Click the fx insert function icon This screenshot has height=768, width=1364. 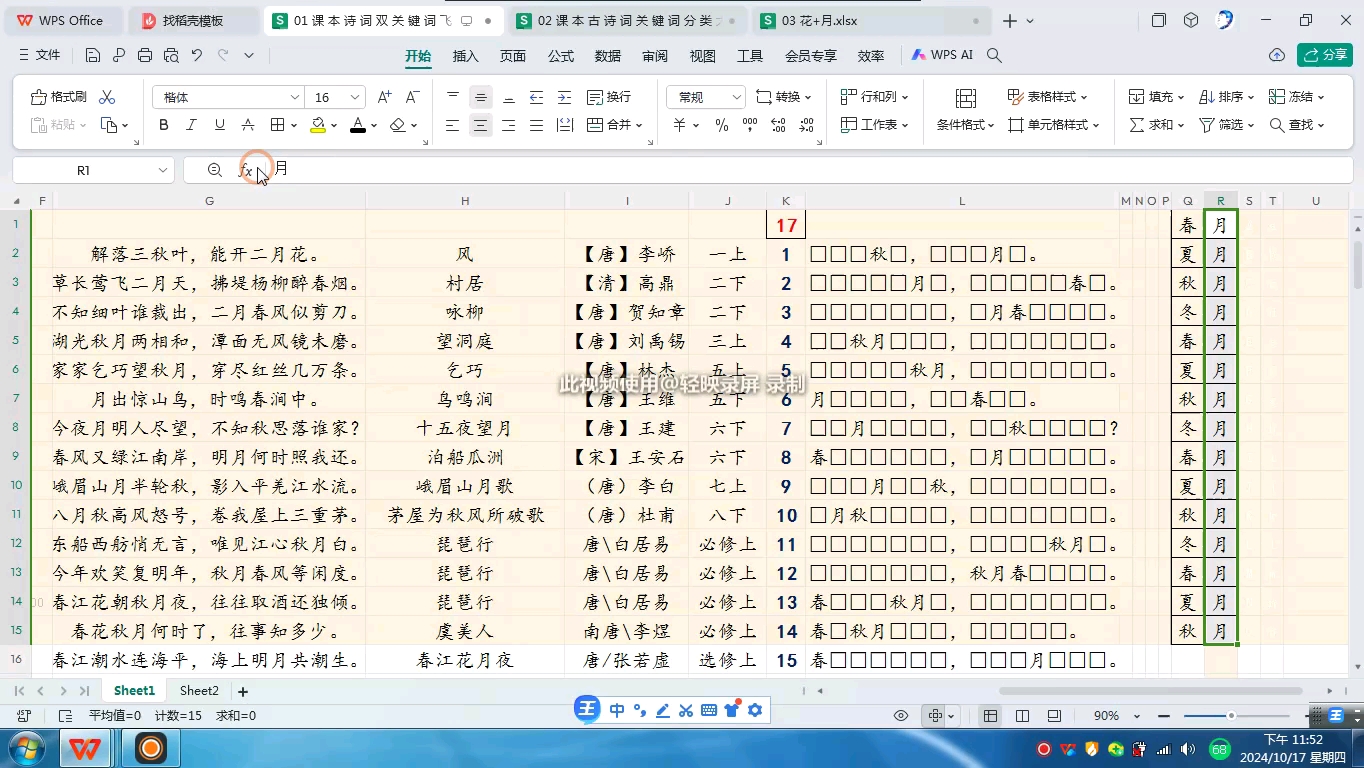pyautogui.click(x=246, y=170)
